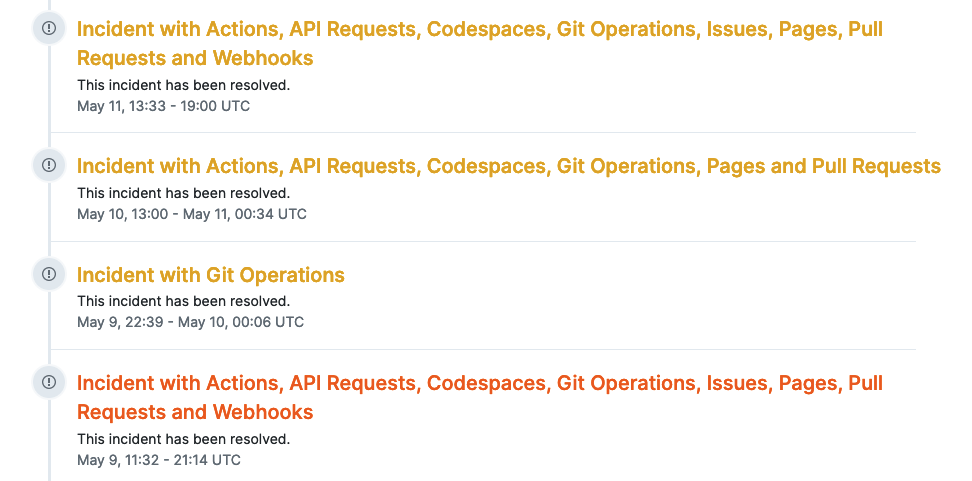Image resolution: width=972 pixels, height=481 pixels.
Task: Click the timestamp May 9, 22:39 - May 10, 00:06 UTC
Action: [x=190, y=322]
